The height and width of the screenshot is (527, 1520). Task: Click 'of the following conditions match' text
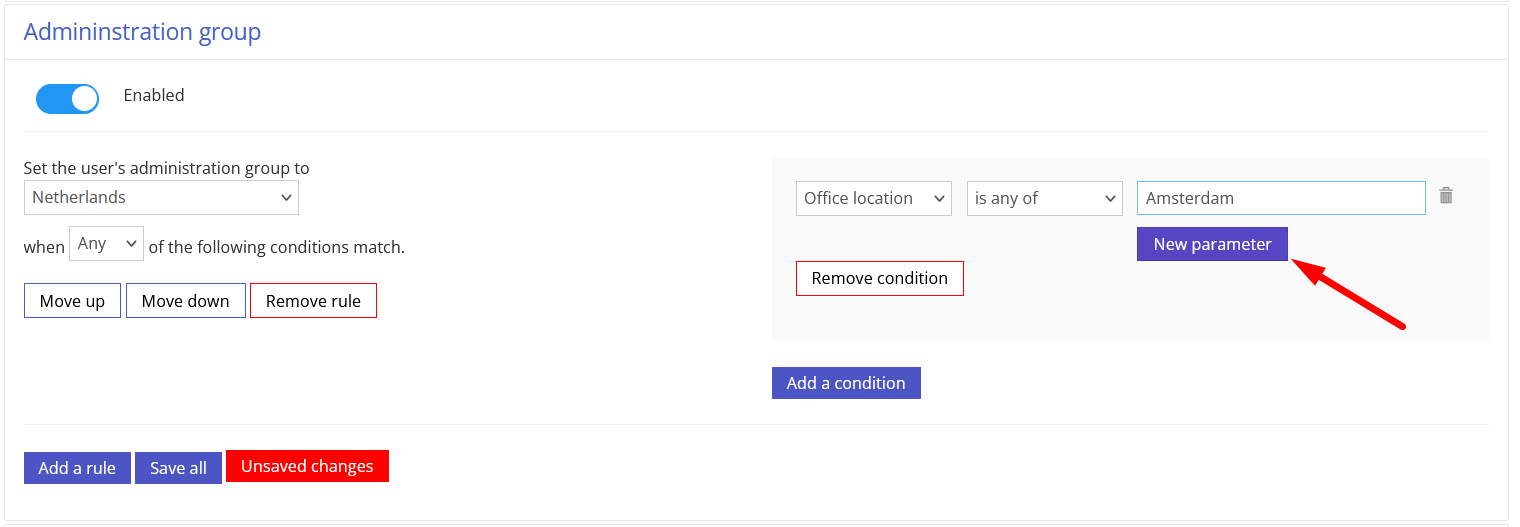[x=277, y=247]
